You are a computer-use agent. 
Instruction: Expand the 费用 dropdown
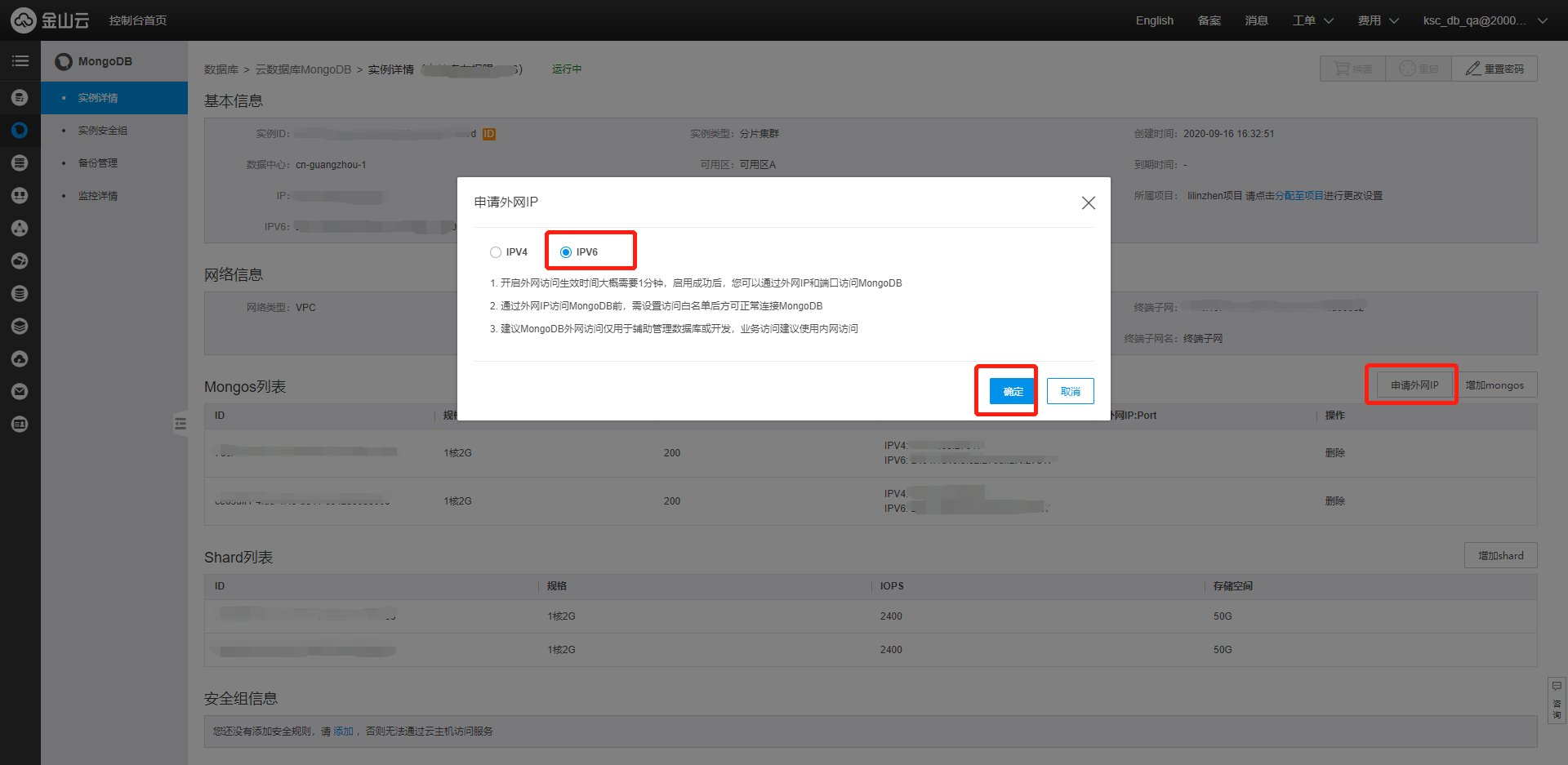point(1379,20)
